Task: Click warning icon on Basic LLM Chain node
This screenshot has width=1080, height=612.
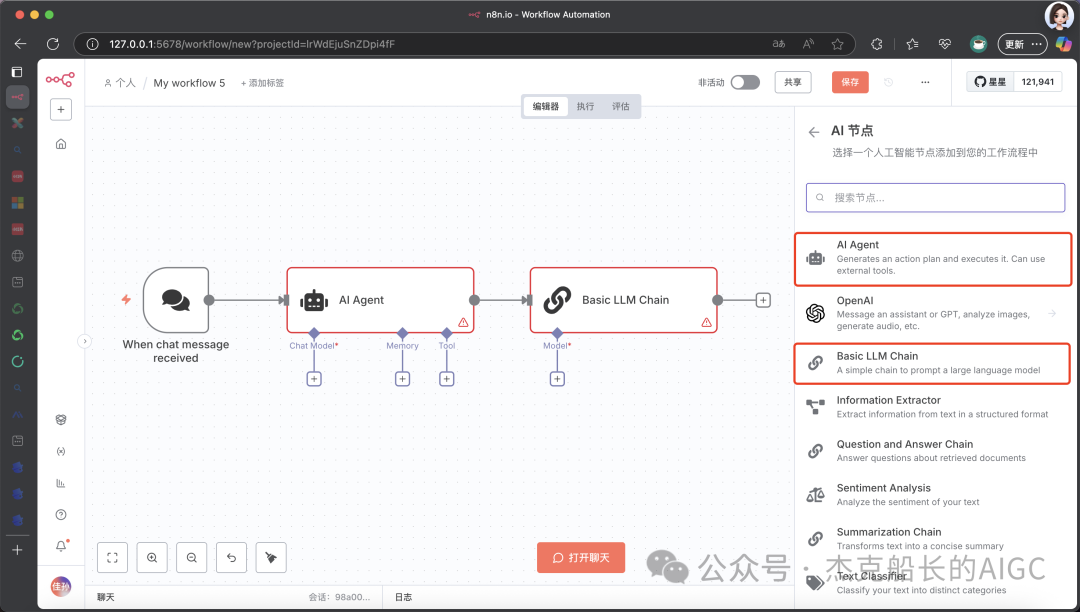Action: pyautogui.click(x=706, y=322)
